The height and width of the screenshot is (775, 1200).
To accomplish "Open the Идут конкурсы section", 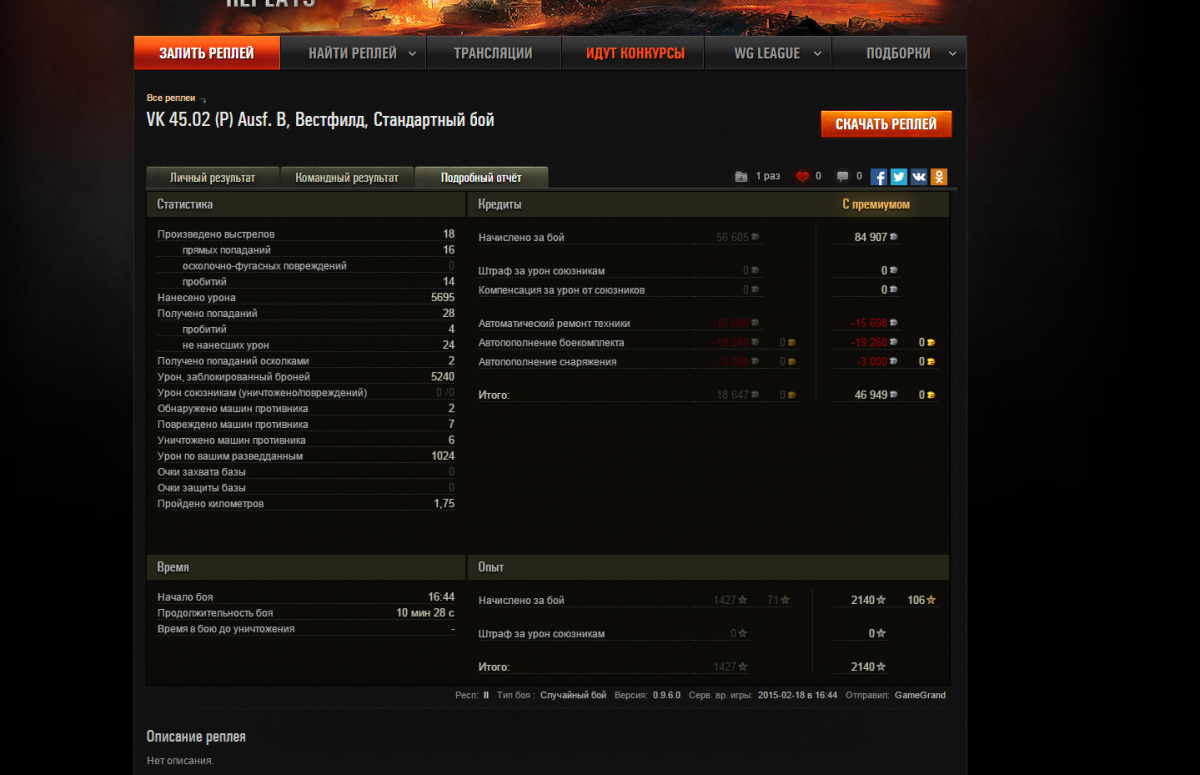I will (x=636, y=53).
